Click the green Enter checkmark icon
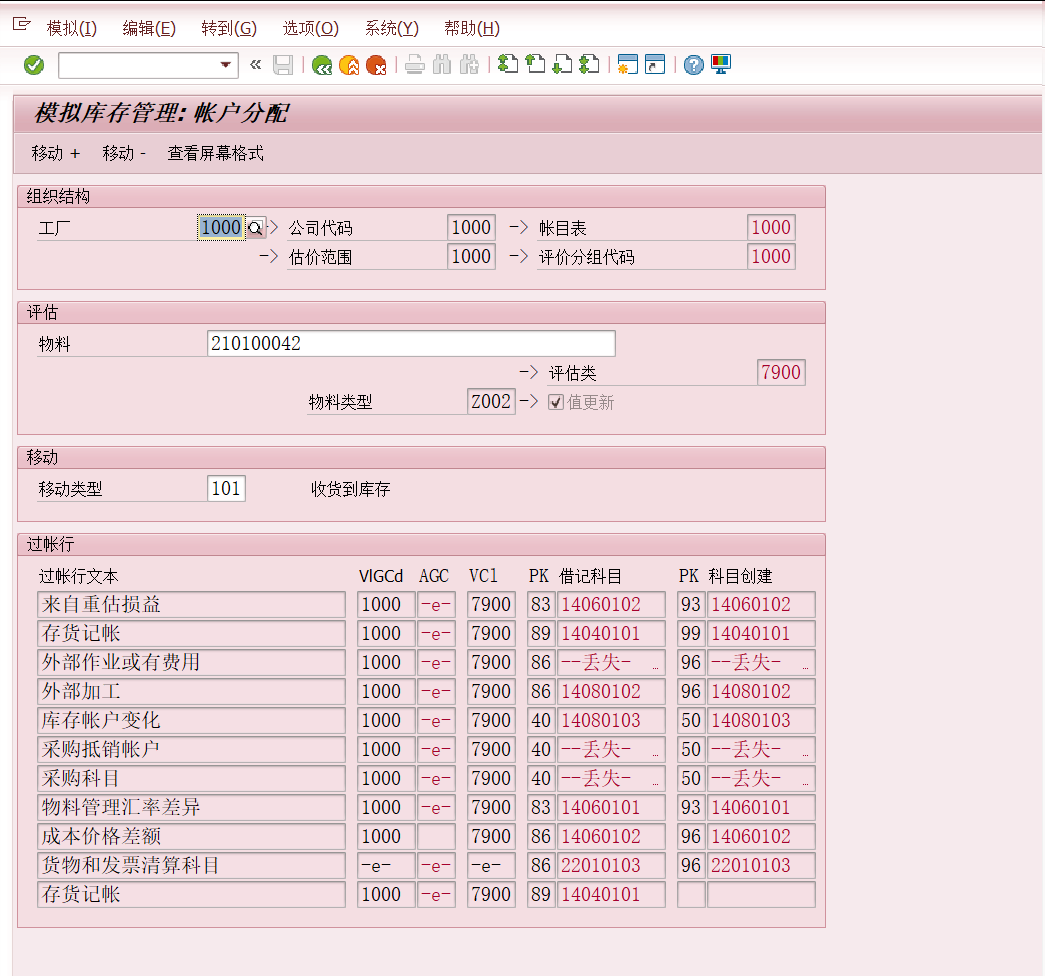Image resolution: width=1045 pixels, height=976 pixels. 34,65
